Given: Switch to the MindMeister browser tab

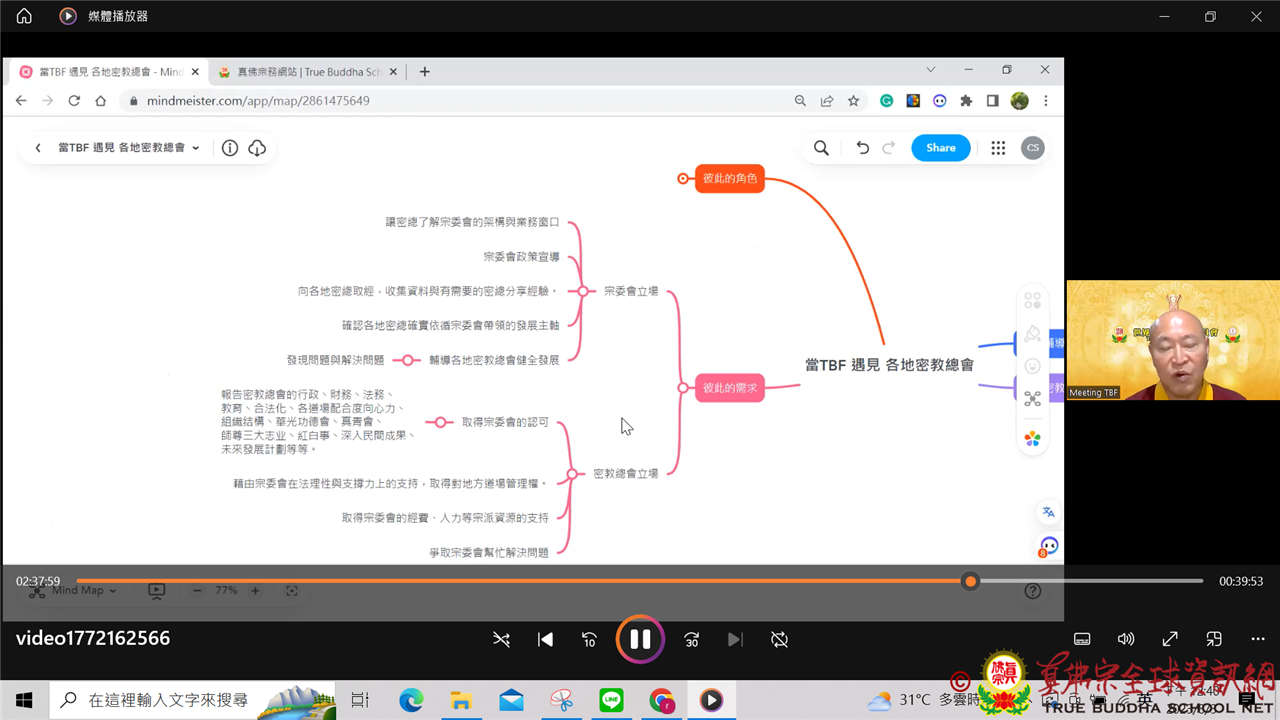Looking at the screenshot, I should 100,72.
